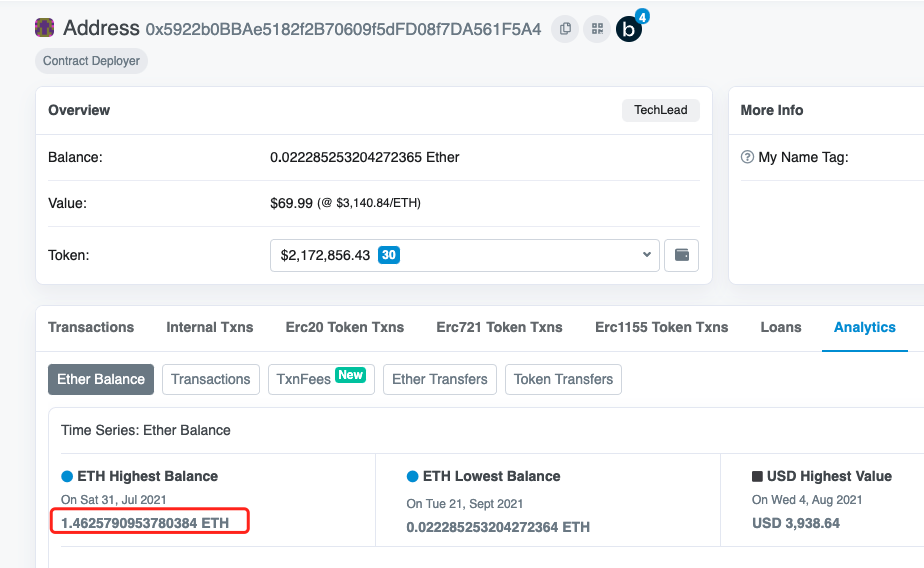Screen dimensions: 924x568
Task: Open the Erc20 Token Txns tab
Action: pyautogui.click(x=345, y=327)
